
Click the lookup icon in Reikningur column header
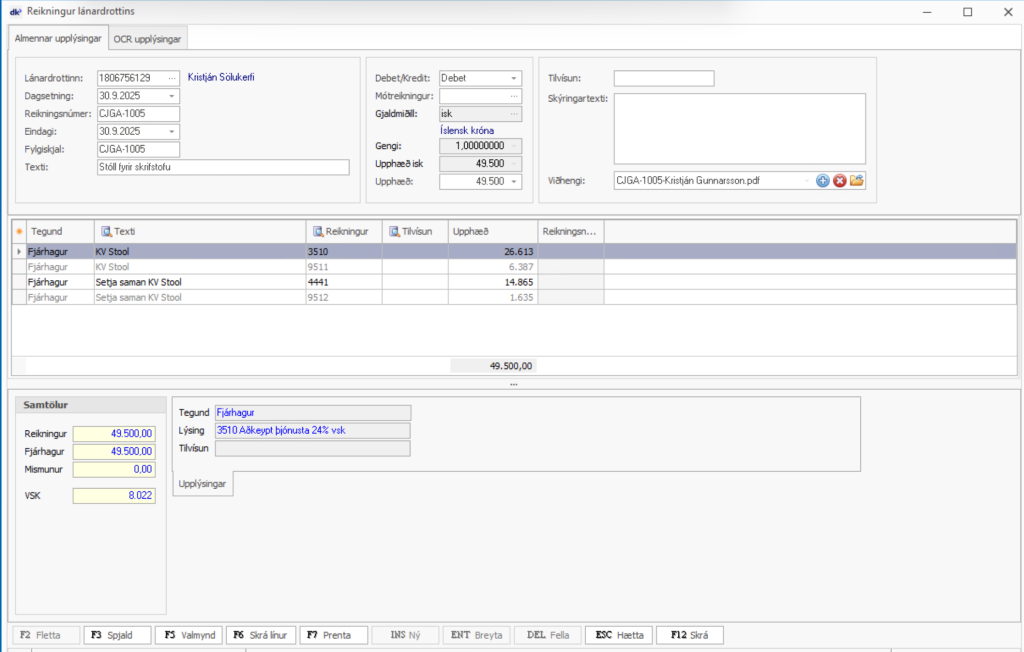tap(318, 231)
